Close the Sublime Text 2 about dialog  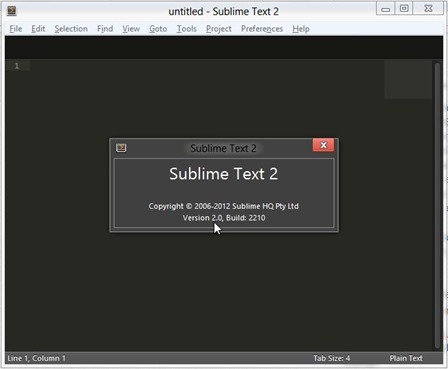[x=323, y=145]
